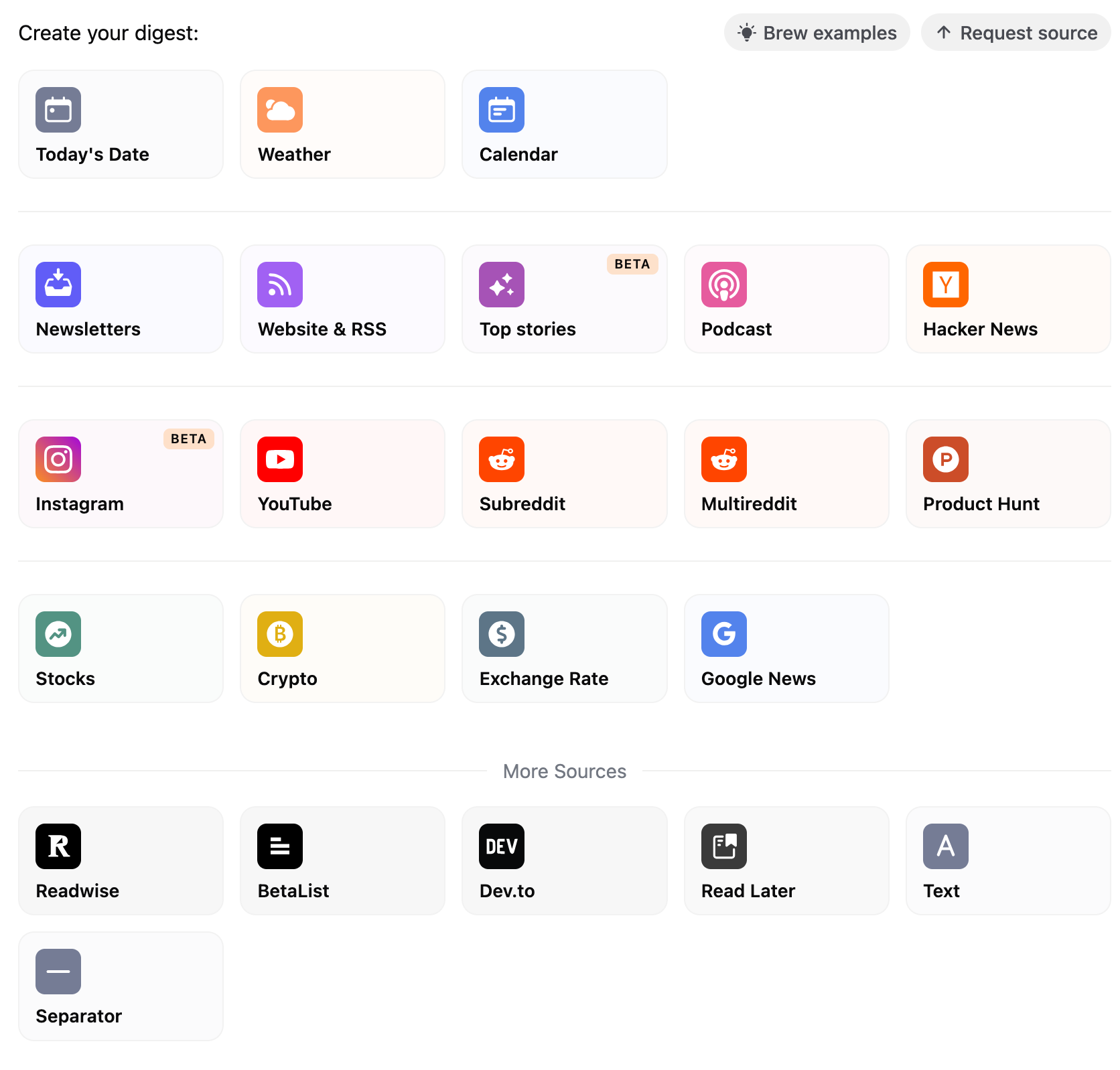Select the Stocks label

(66, 679)
